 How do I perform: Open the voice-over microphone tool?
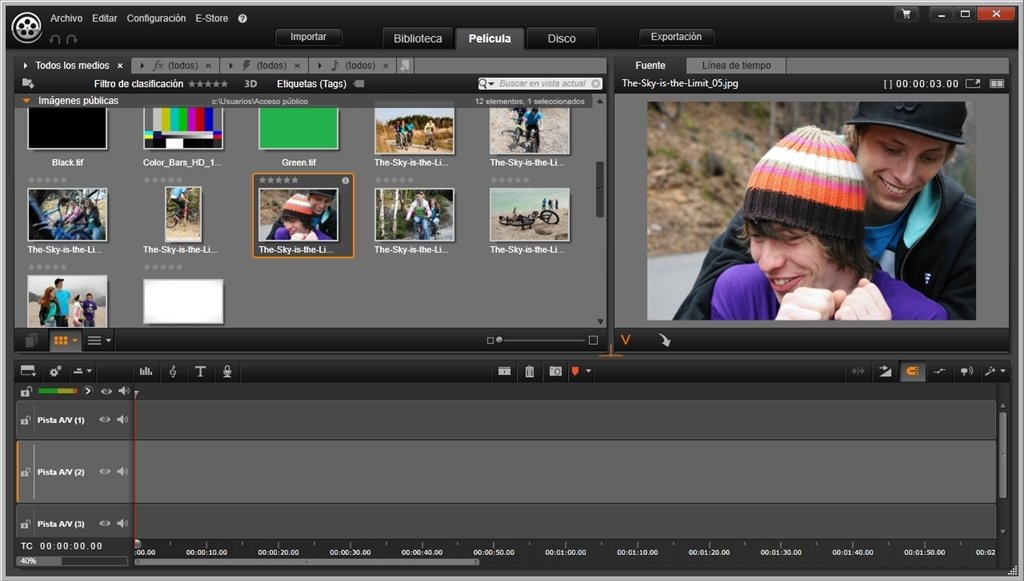point(227,371)
